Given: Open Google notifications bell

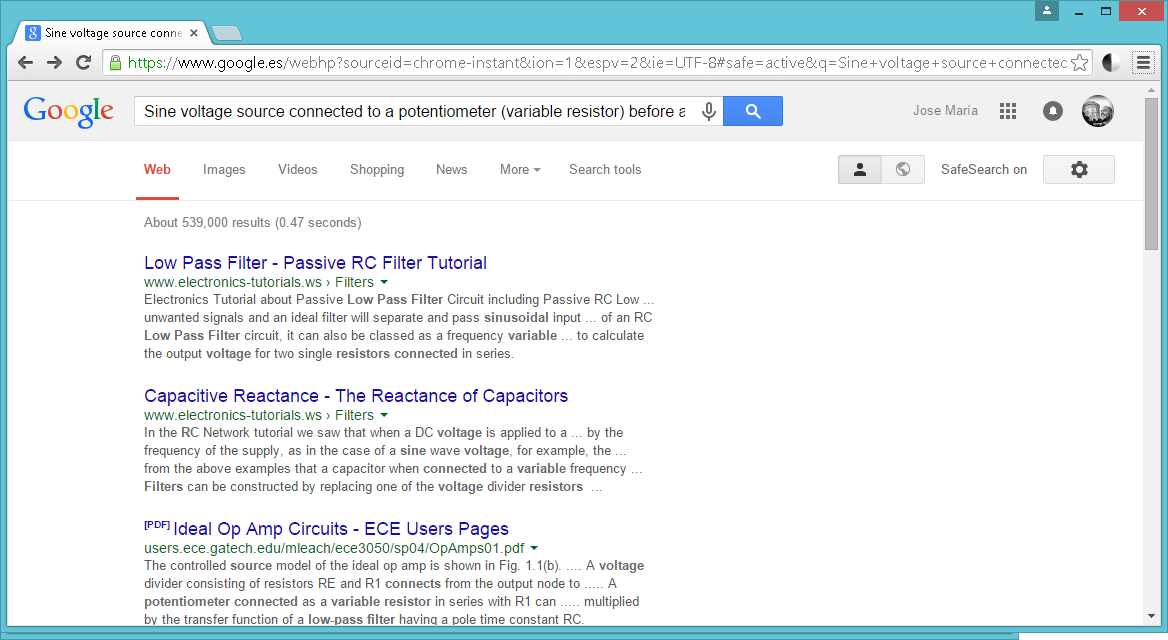Looking at the screenshot, I should coord(1053,111).
